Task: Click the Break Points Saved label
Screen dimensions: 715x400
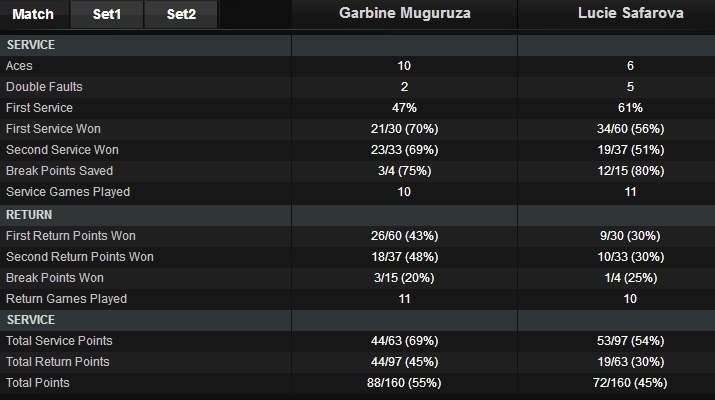Action: click(59, 171)
